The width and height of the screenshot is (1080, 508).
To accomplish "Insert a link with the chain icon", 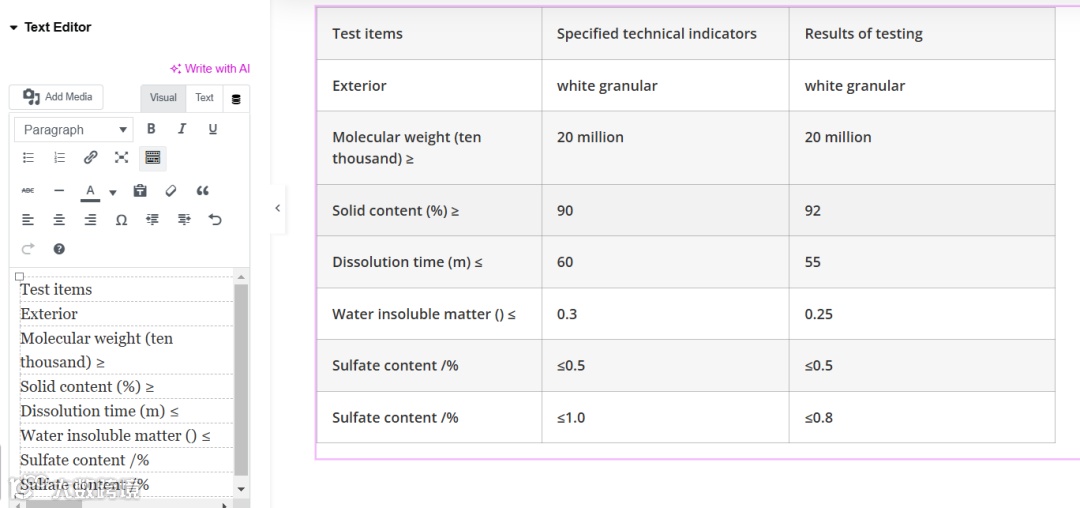I will [90, 158].
